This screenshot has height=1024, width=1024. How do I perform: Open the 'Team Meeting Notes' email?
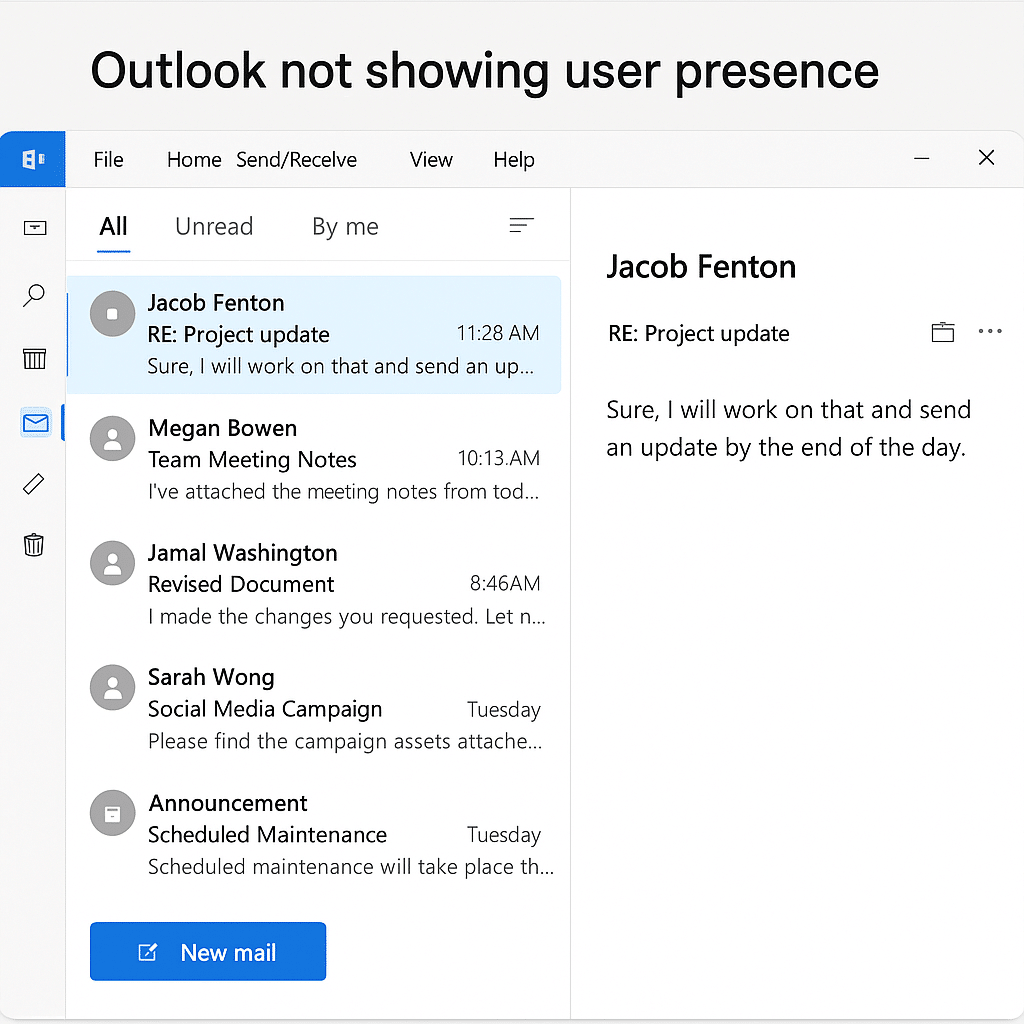coord(314,459)
